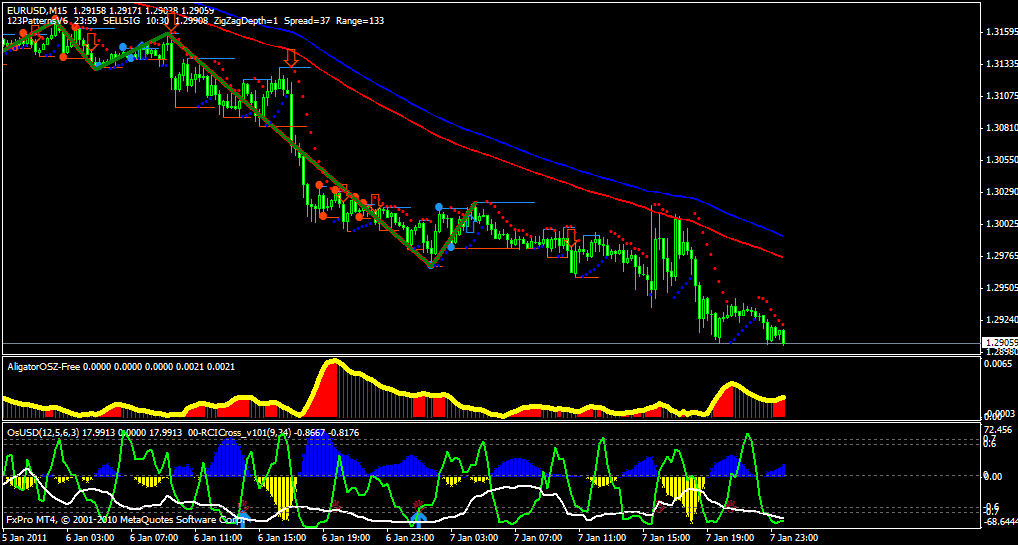Click the ZigZagDepth=1 label
Viewport: 1018px width, 545px height.
(246, 21)
